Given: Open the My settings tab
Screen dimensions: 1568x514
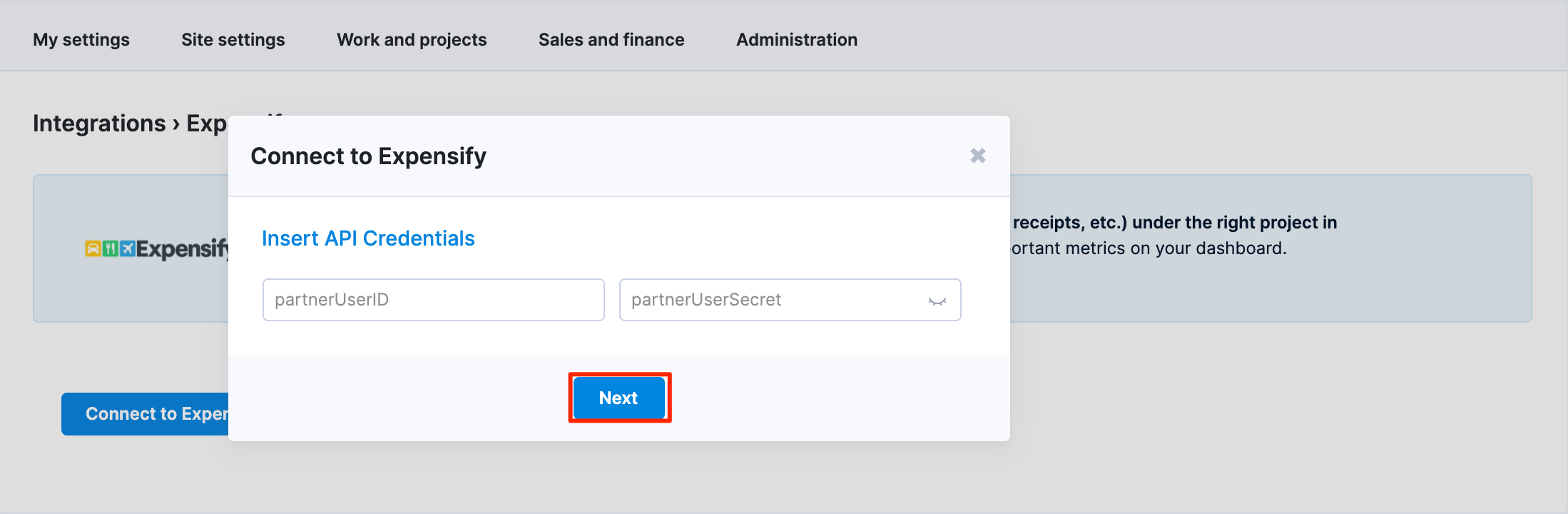Looking at the screenshot, I should click(81, 39).
